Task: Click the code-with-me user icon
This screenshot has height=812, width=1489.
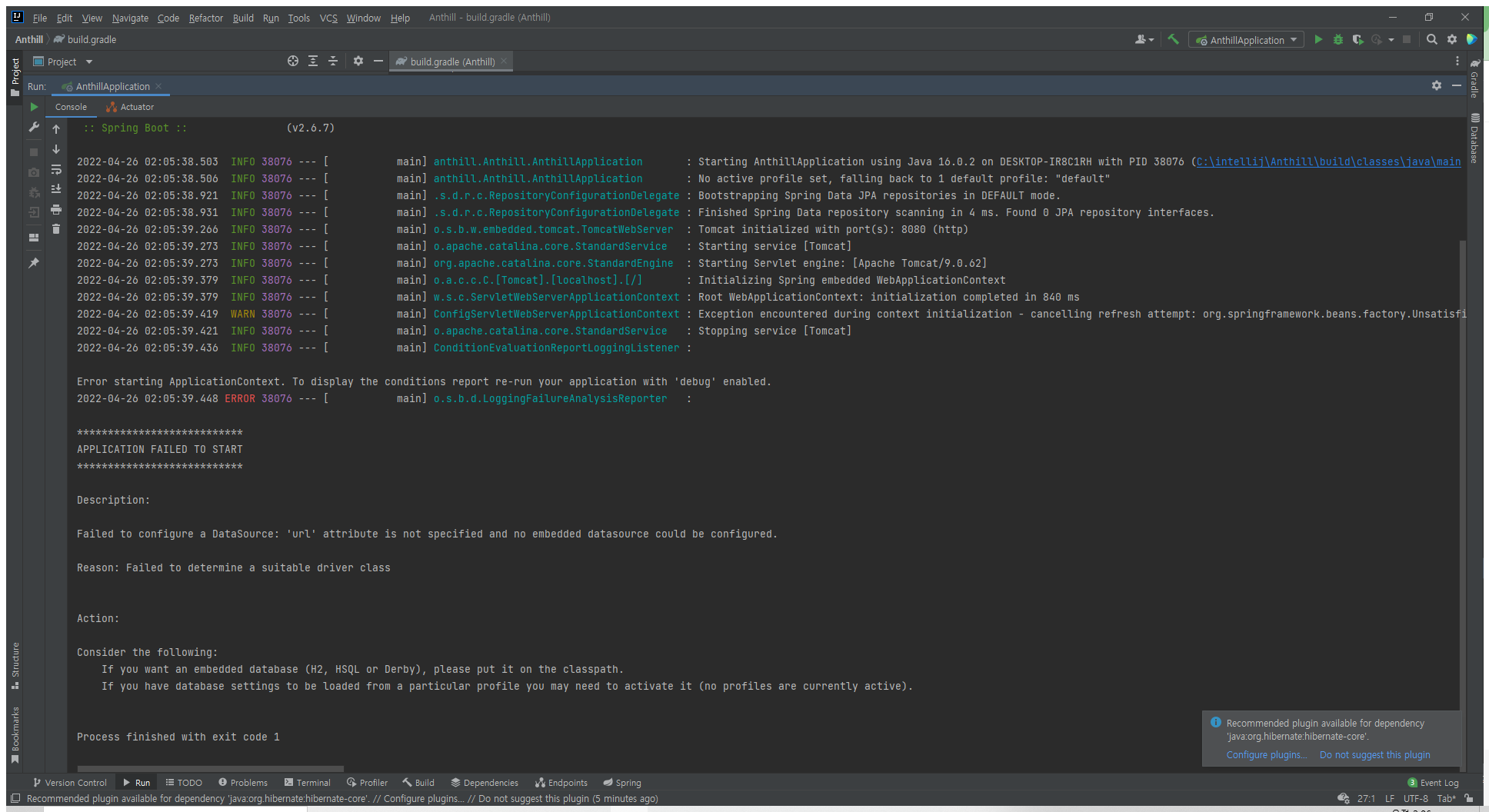Action: pyautogui.click(x=1144, y=39)
